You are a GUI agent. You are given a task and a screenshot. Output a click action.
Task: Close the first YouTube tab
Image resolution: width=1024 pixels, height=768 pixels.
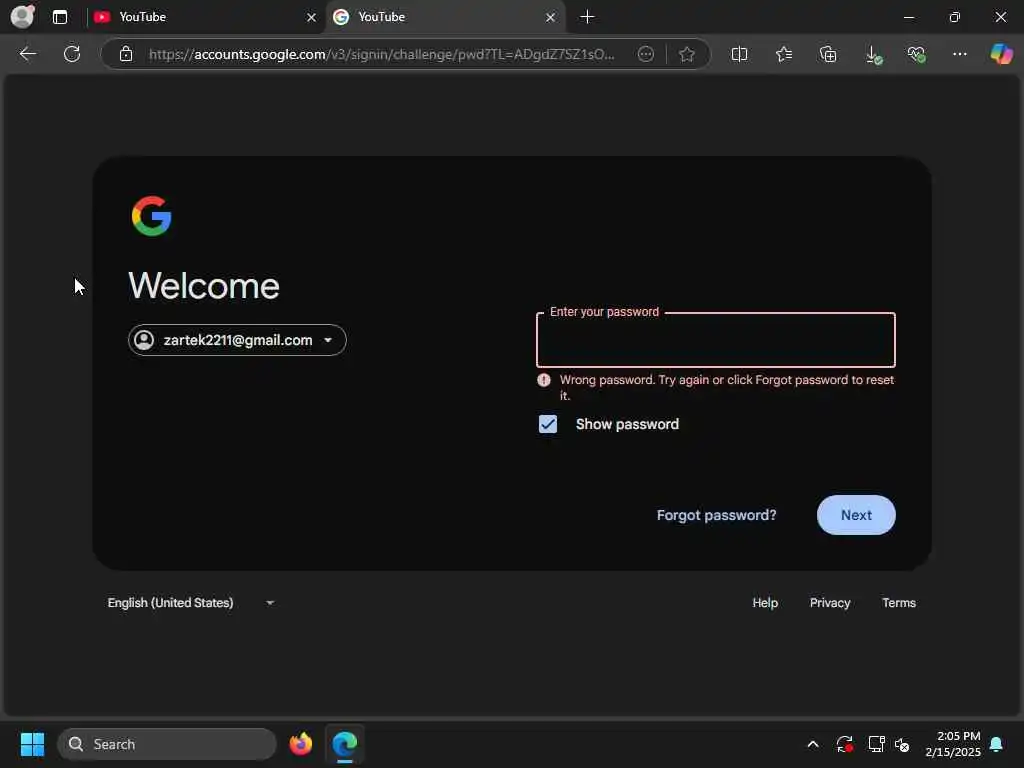(x=312, y=18)
